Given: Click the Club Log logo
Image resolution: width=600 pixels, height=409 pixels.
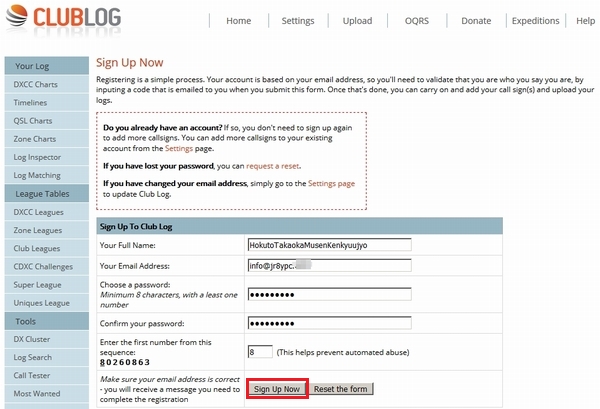Looking at the screenshot, I should (x=64, y=18).
